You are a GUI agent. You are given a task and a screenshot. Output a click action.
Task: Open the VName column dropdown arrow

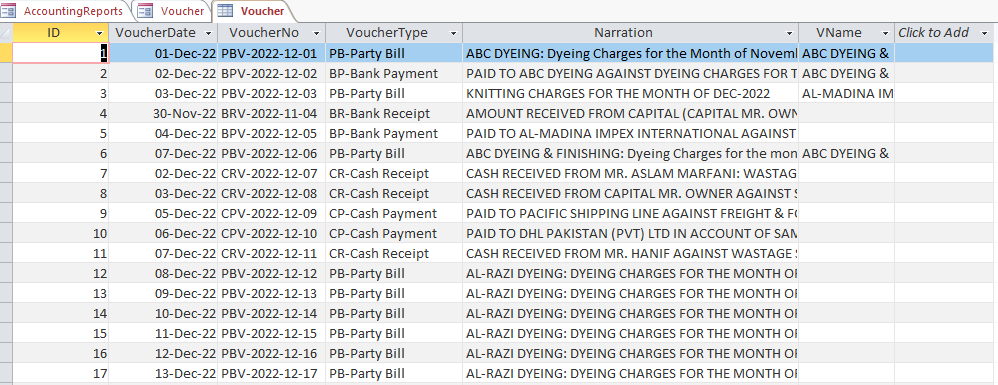tap(885, 33)
